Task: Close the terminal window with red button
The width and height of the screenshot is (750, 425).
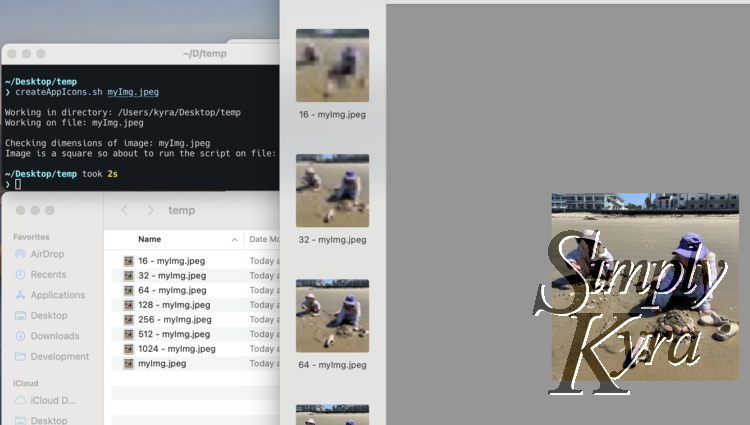Action: [12, 54]
